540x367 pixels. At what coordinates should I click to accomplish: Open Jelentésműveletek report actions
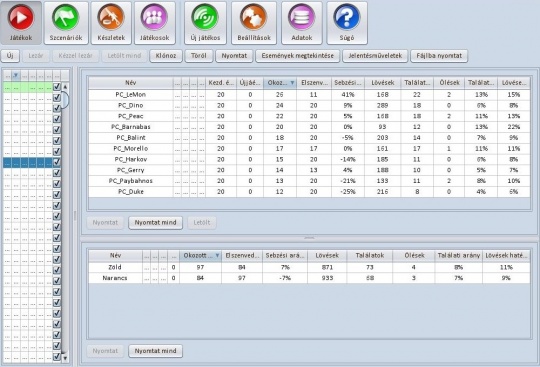[x=375, y=56]
